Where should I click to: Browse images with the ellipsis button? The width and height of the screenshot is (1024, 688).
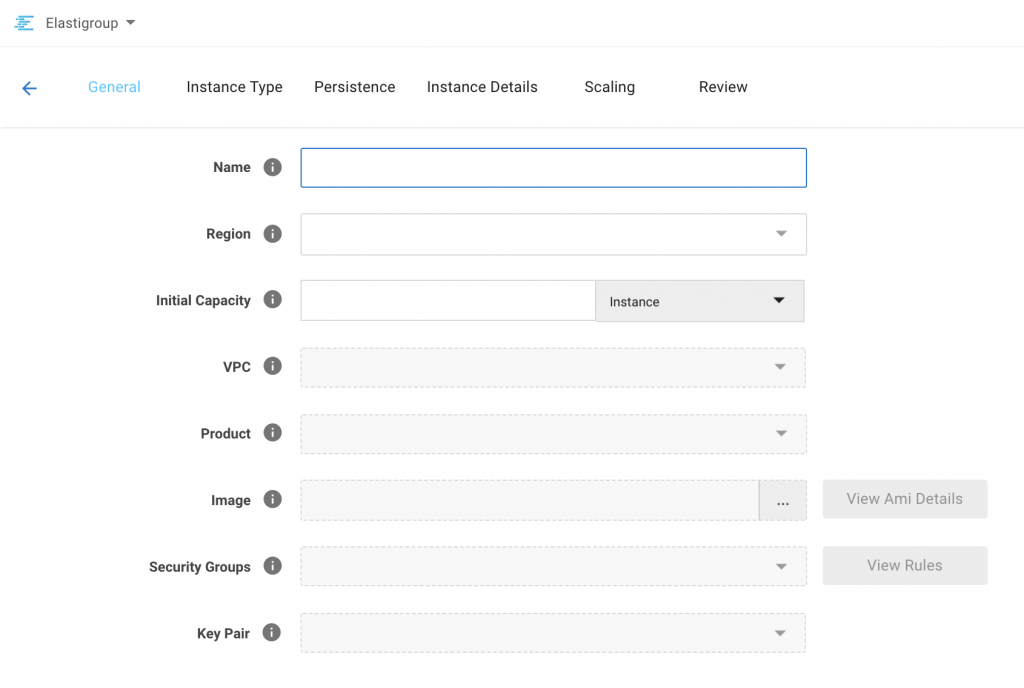pyautogui.click(x=783, y=500)
